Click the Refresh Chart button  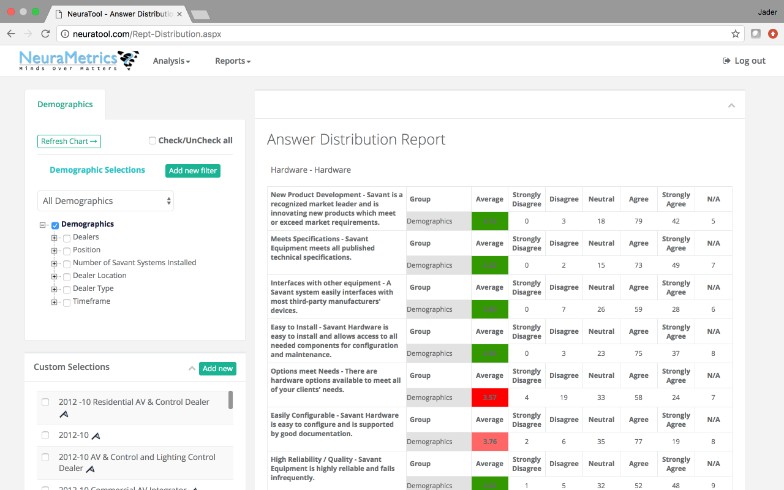(69, 142)
